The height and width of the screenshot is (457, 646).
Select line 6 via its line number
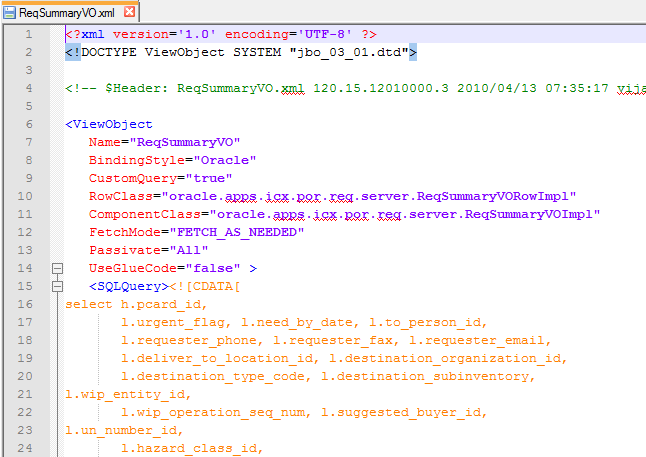(29, 124)
